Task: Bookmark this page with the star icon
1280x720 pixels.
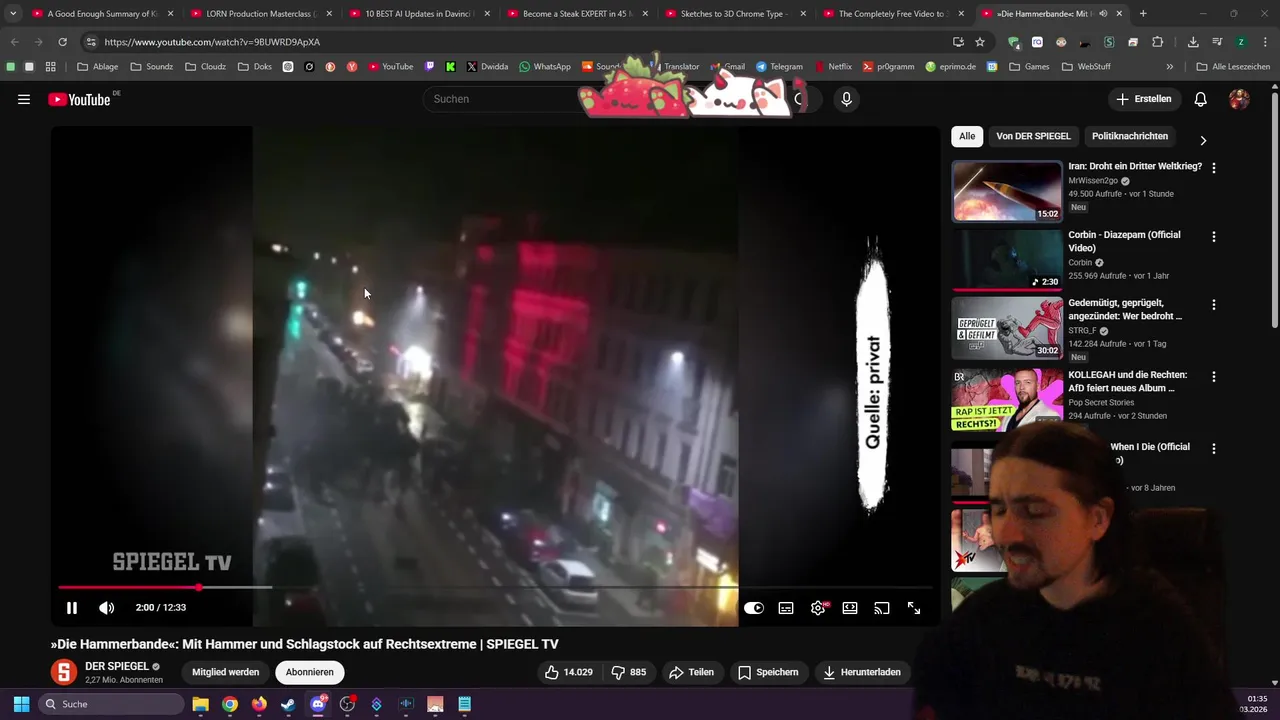Action: pos(980,42)
